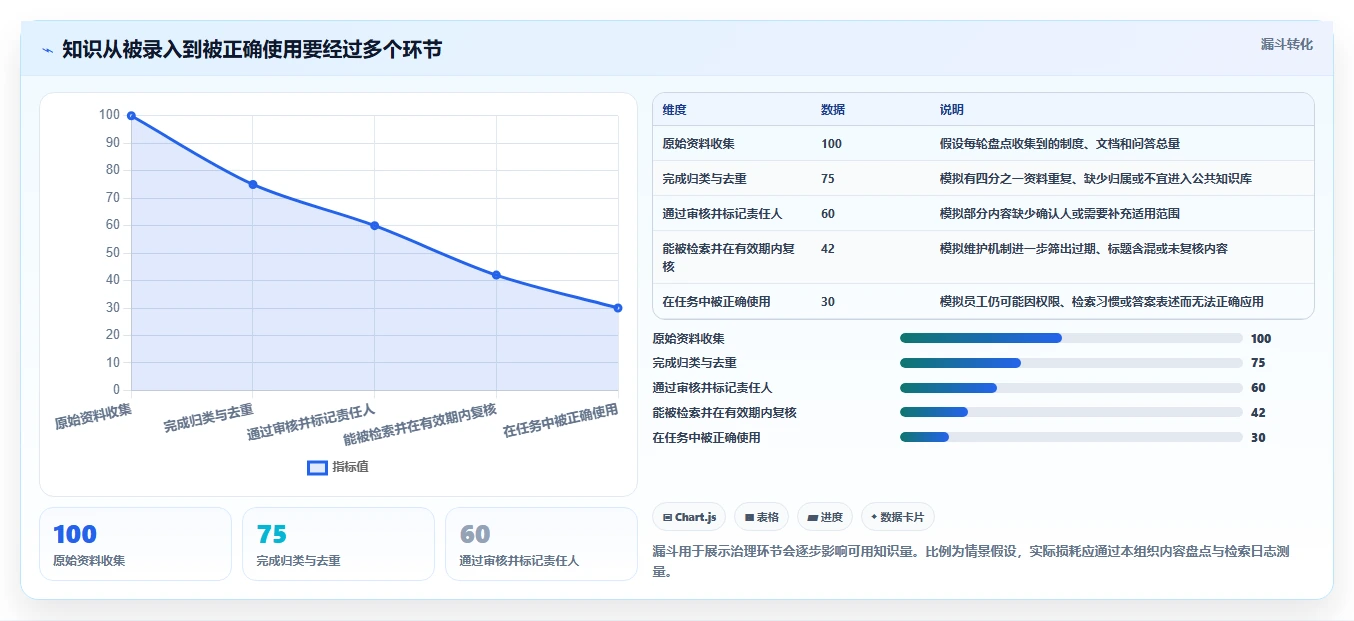Viewport: 1354px width, 621px height.
Task: Toggle the 指标值 legend swatch
Action: (x=317, y=467)
